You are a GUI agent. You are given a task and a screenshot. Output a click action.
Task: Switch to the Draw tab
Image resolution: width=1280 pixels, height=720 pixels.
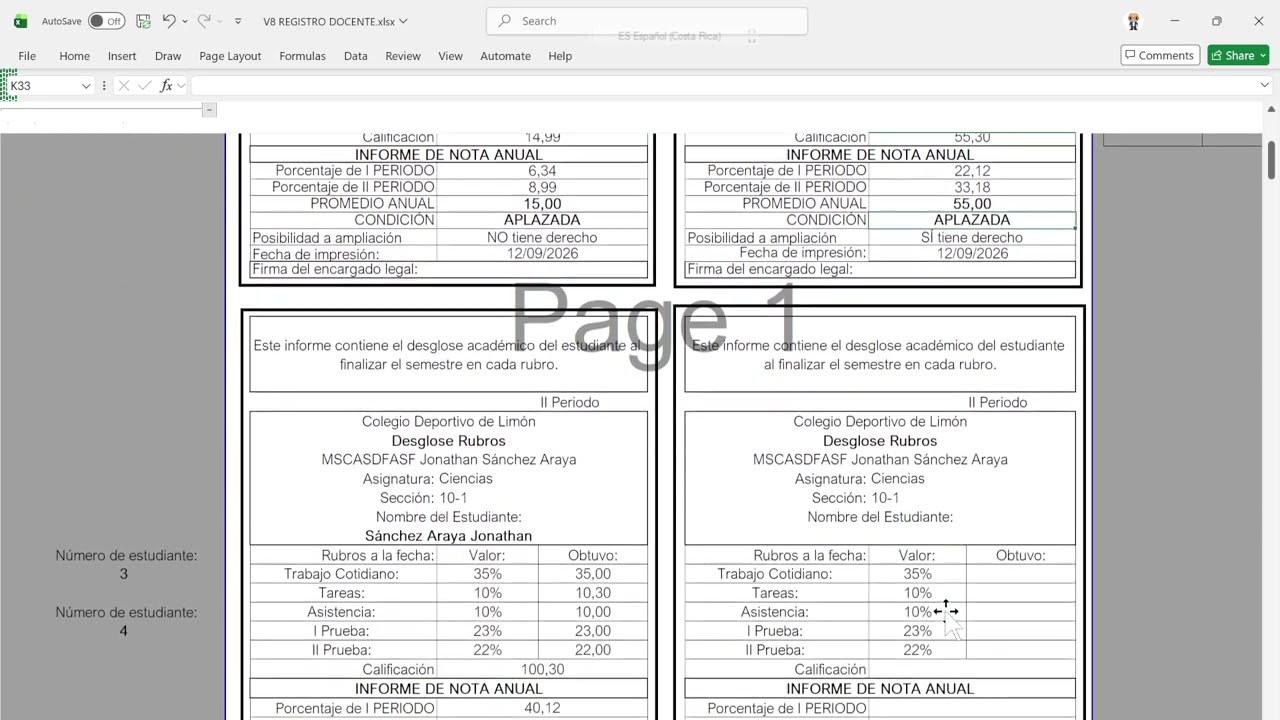point(168,56)
